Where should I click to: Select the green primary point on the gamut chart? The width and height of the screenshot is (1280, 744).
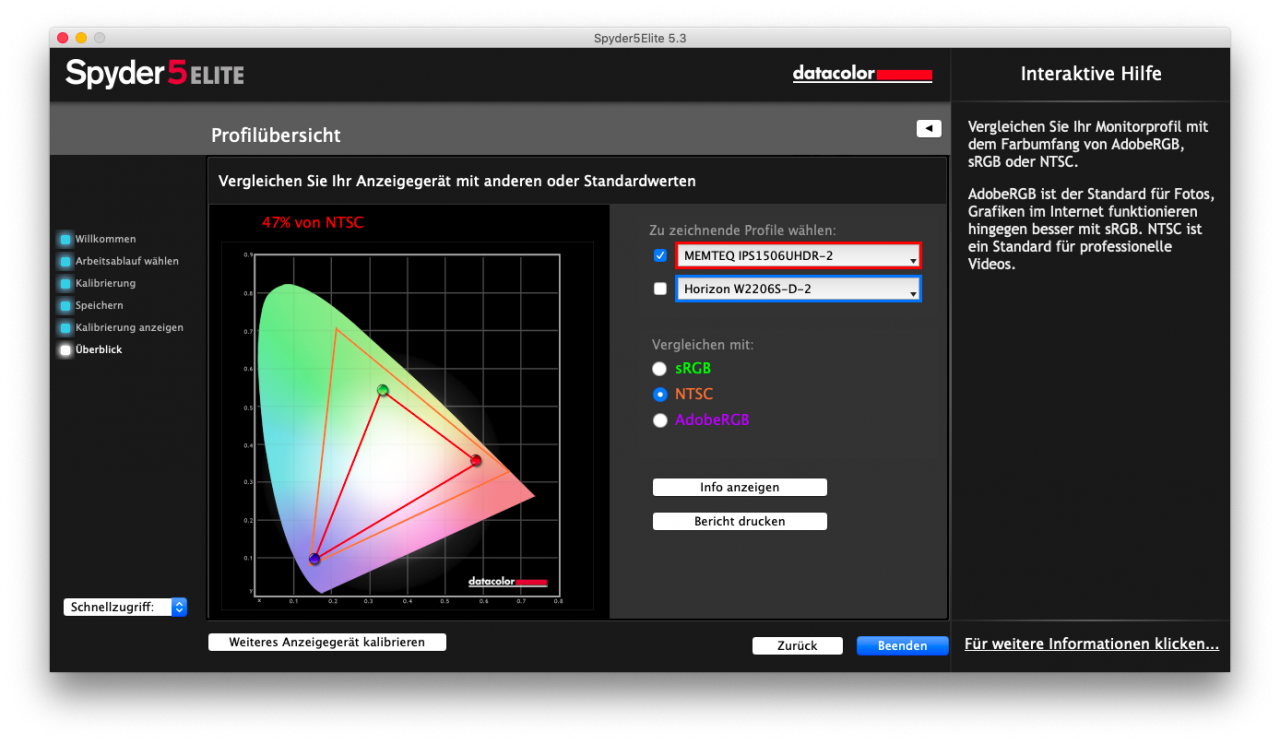[382, 390]
